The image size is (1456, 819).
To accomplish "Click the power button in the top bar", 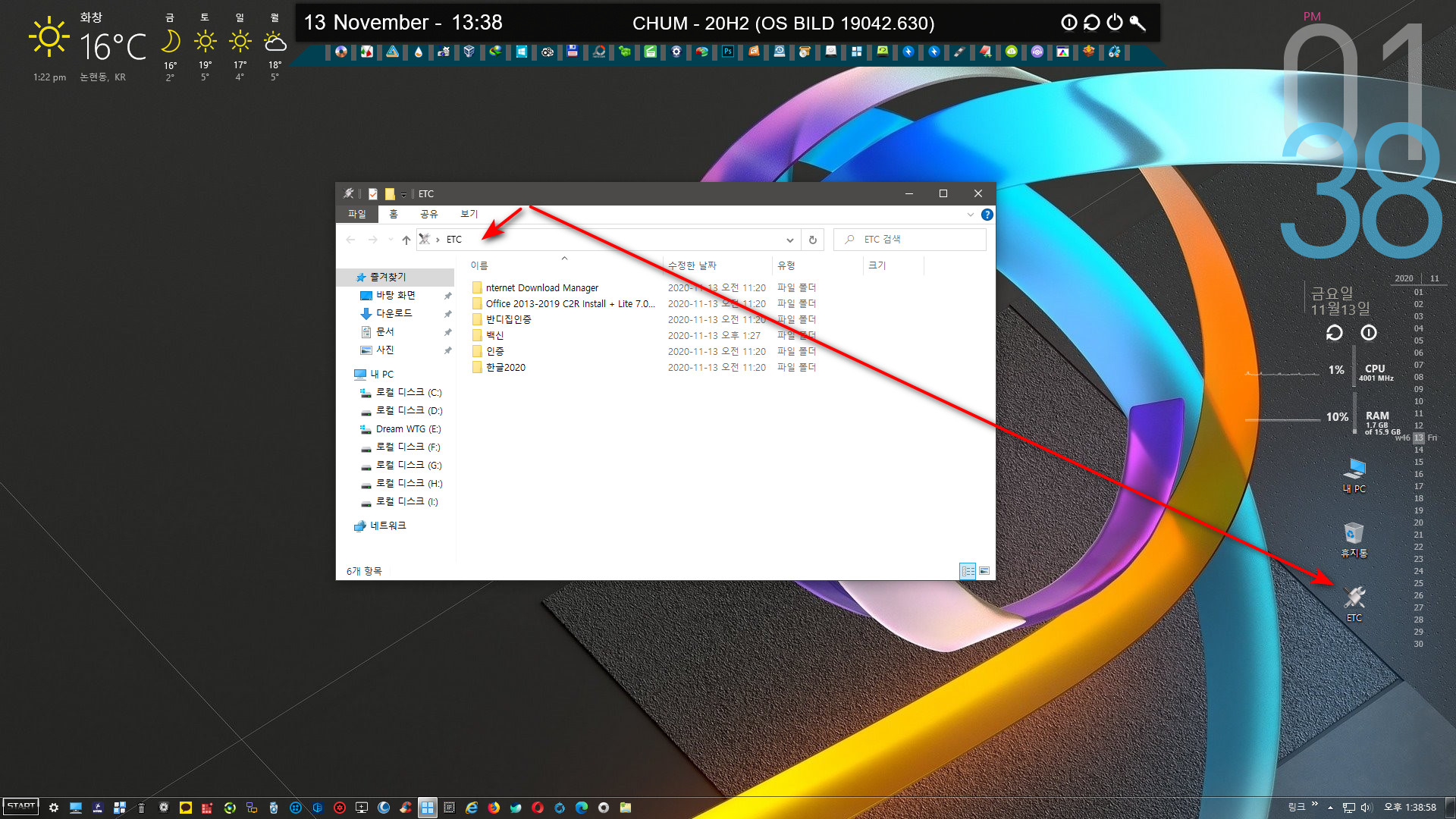I will pos(1114,23).
